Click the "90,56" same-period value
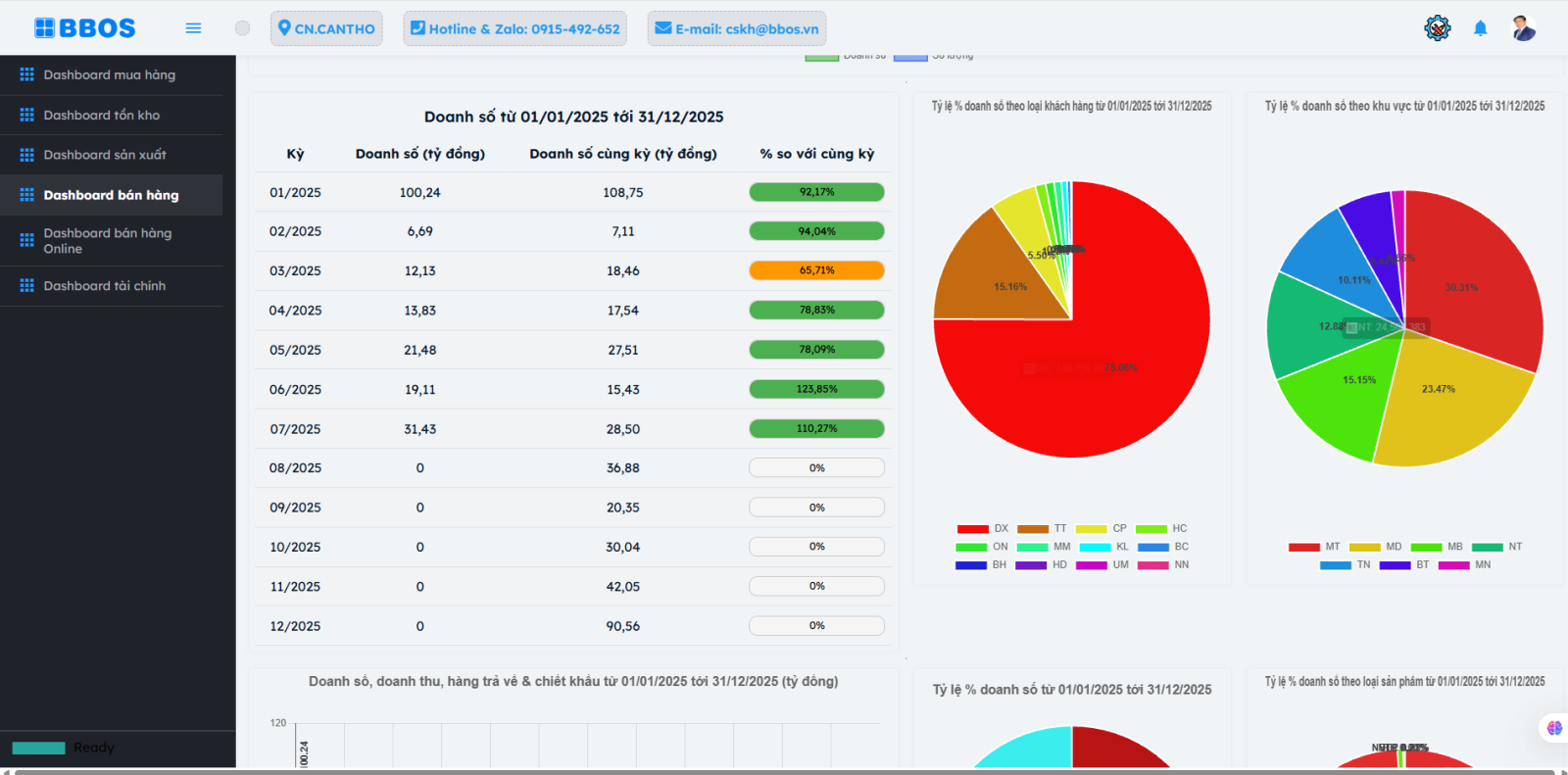The image size is (1568, 775). tap(623, 626)
